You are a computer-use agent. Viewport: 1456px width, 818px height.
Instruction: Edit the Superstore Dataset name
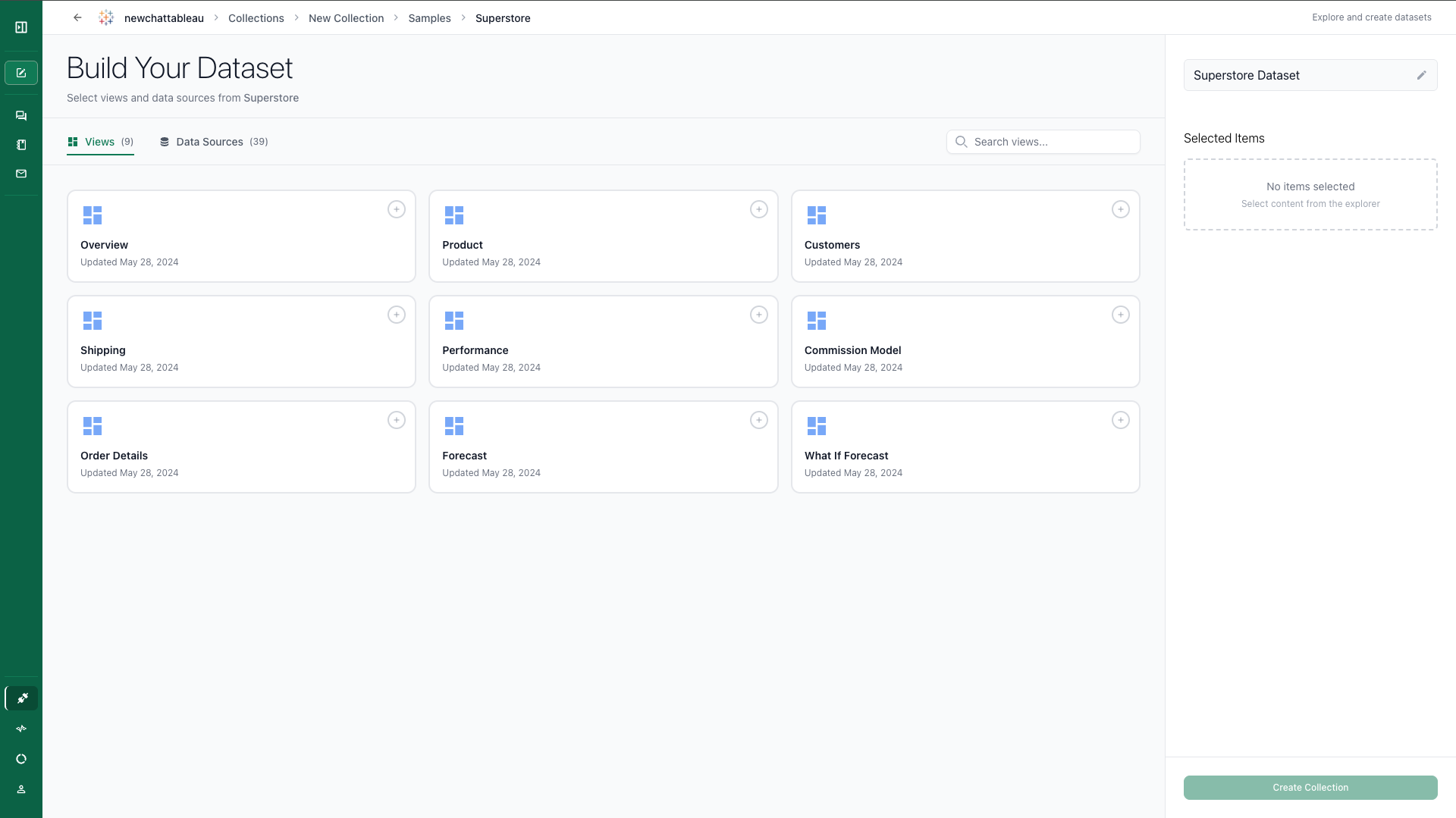1421,74
